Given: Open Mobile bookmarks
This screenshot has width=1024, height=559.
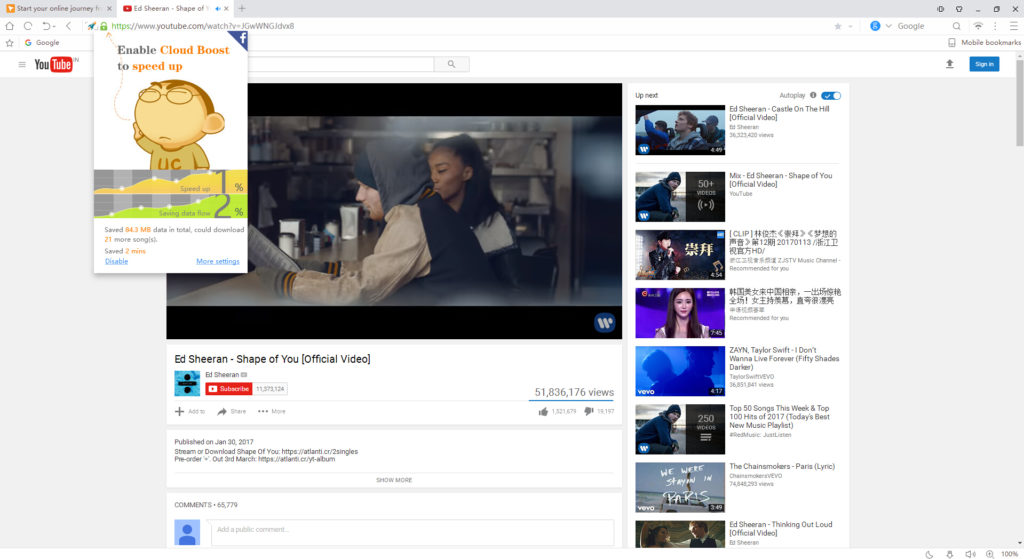Looking at the screenshot, I should [984, 42].
